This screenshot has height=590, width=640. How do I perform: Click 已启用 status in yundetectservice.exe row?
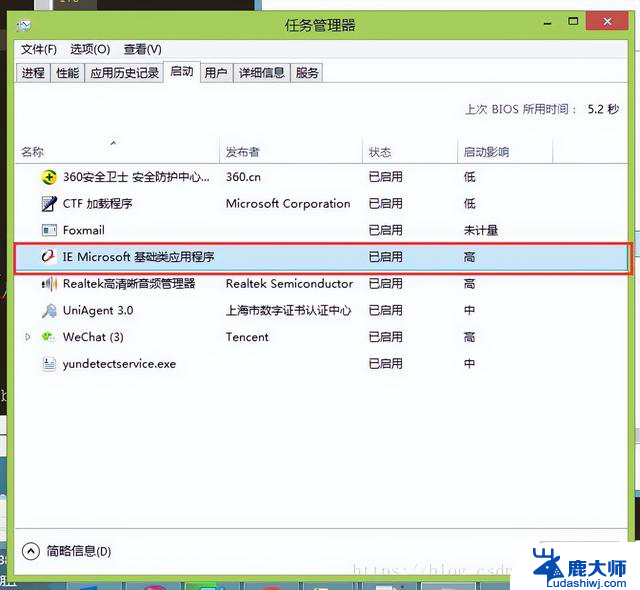[385, 364]
